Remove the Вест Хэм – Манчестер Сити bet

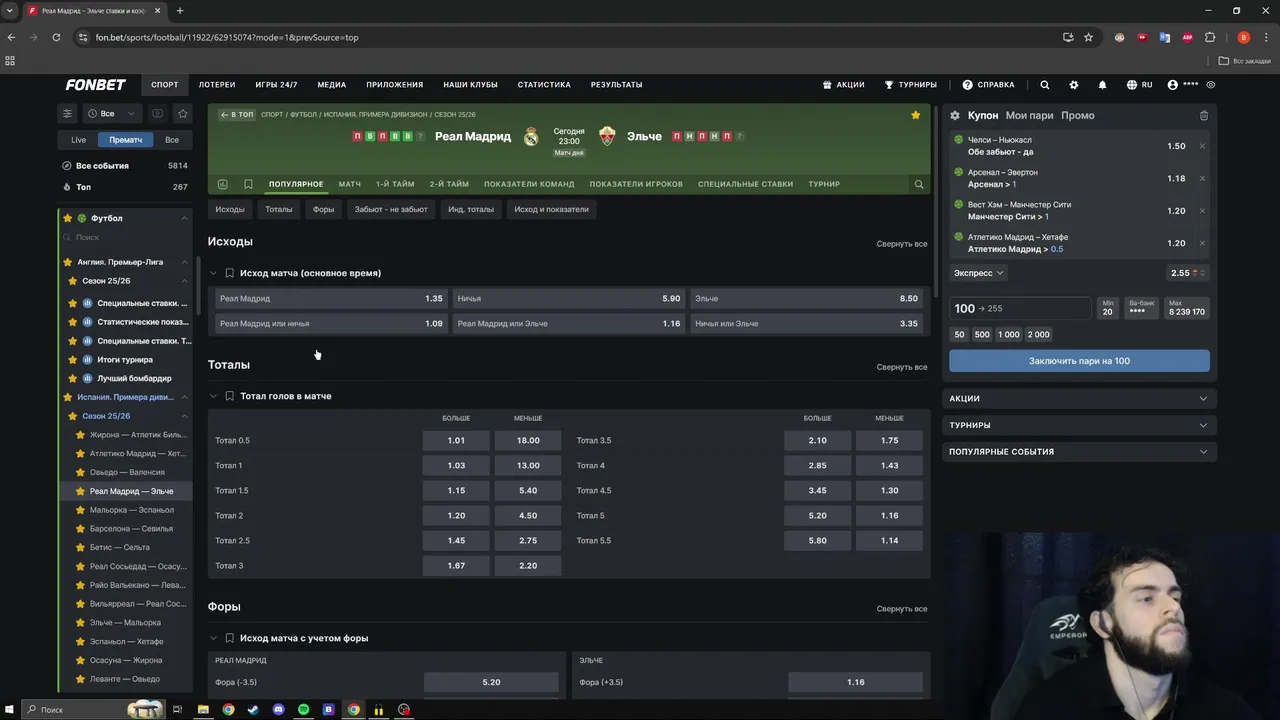[x=1202, y=211]
